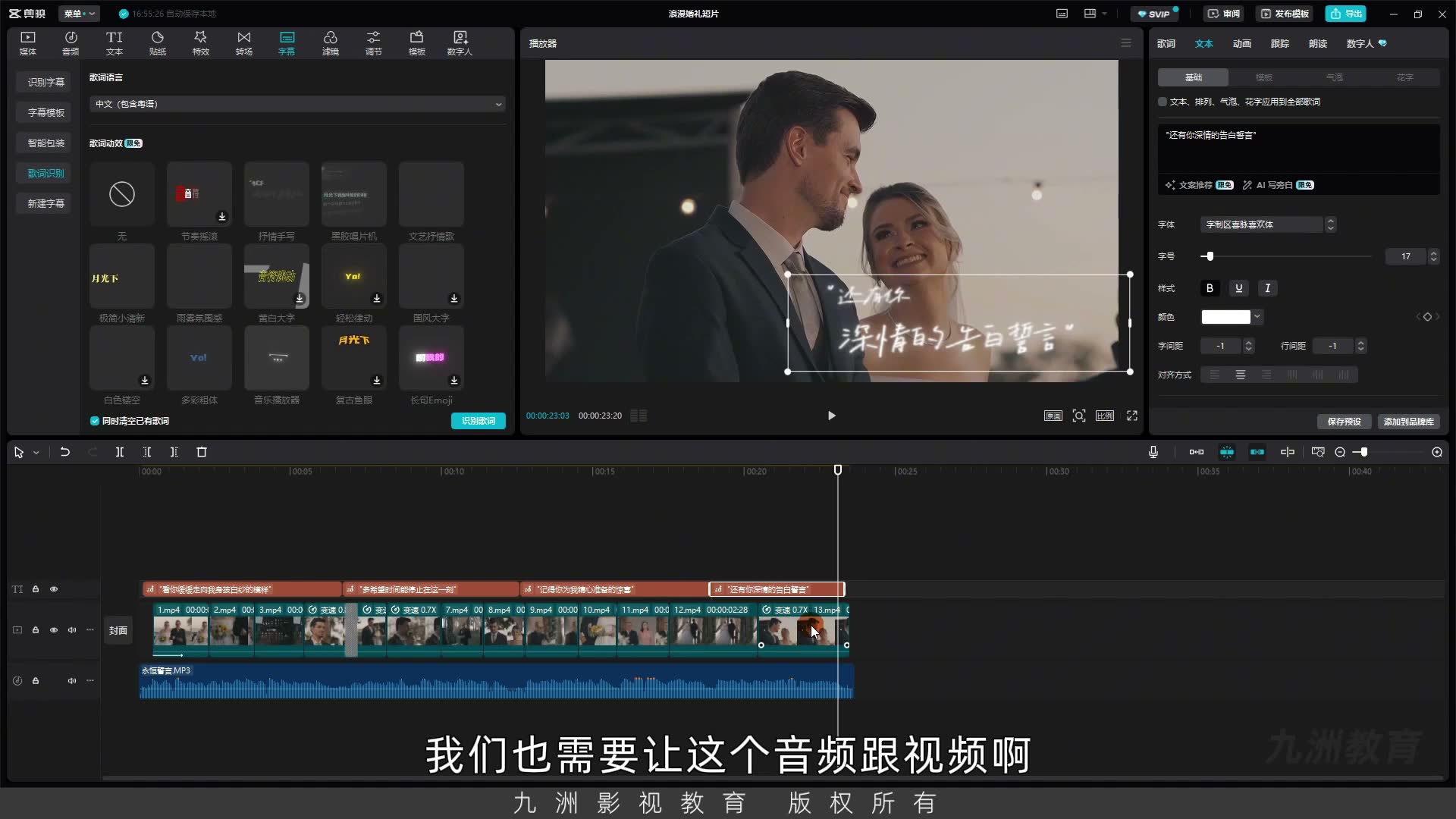Click the fullscreen icon in the player

click(x=1132, y=416)
